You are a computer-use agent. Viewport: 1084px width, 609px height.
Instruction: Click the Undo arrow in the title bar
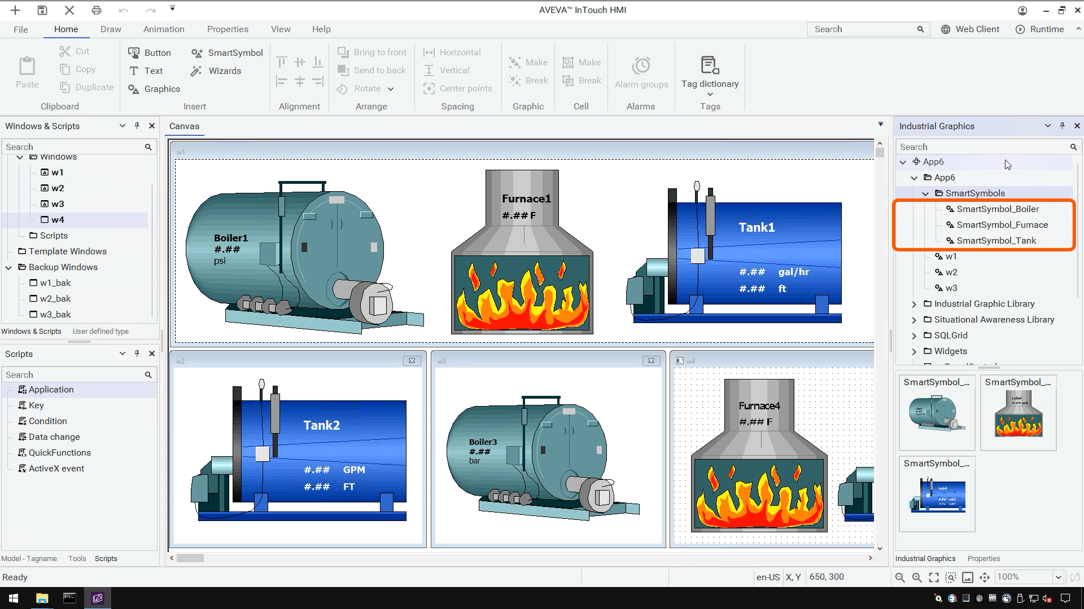coord(123,10)
